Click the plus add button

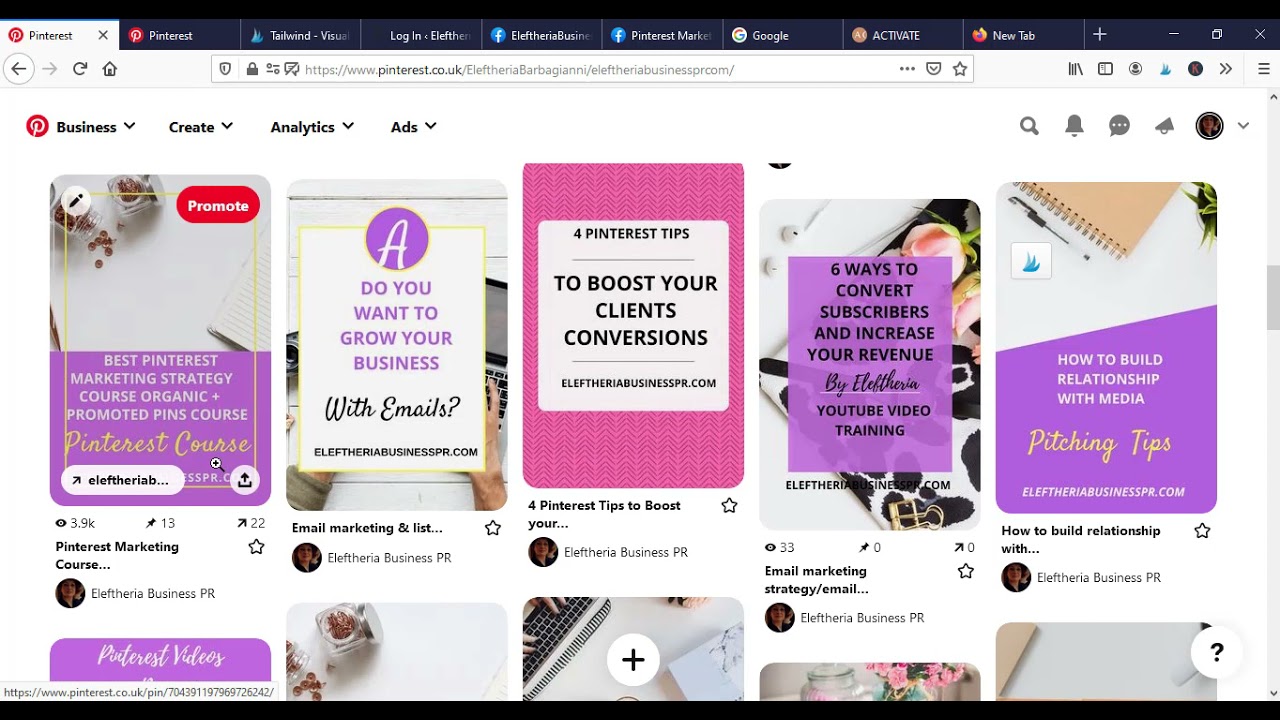tap(633, 660)
